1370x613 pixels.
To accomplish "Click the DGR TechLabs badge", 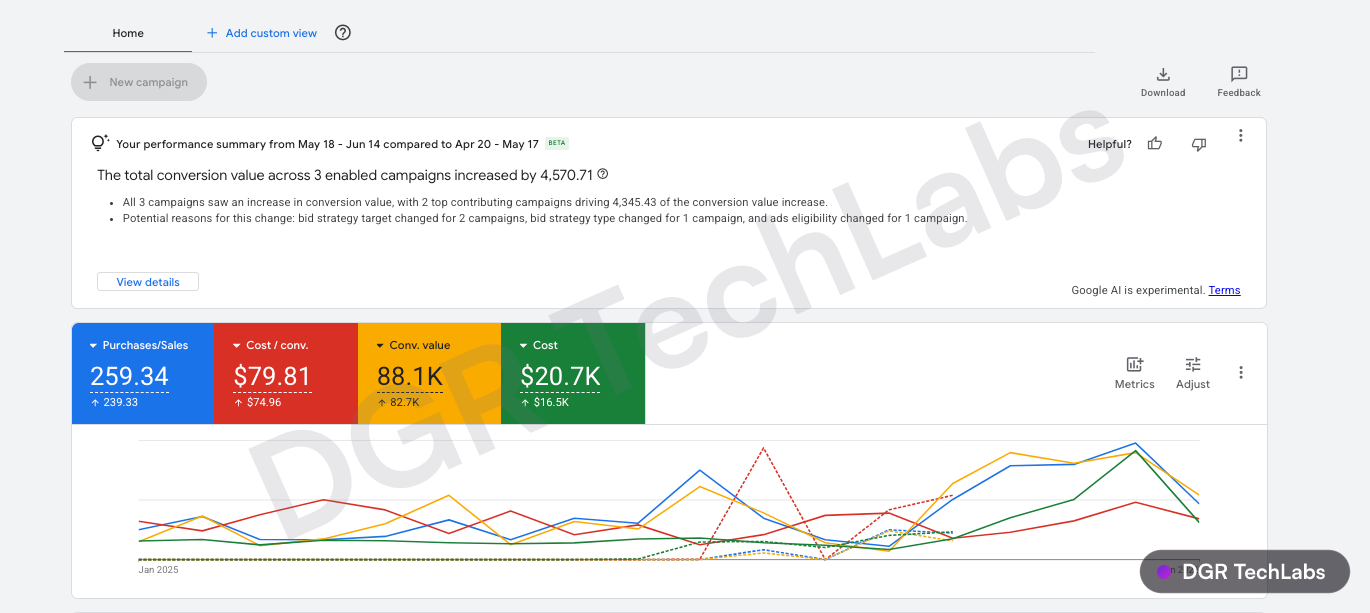I will (x=1245, y=572).
